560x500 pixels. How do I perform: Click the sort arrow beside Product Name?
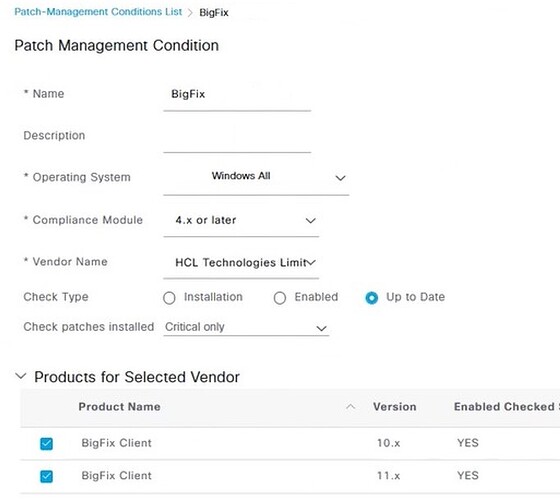[x=351, y=407]
